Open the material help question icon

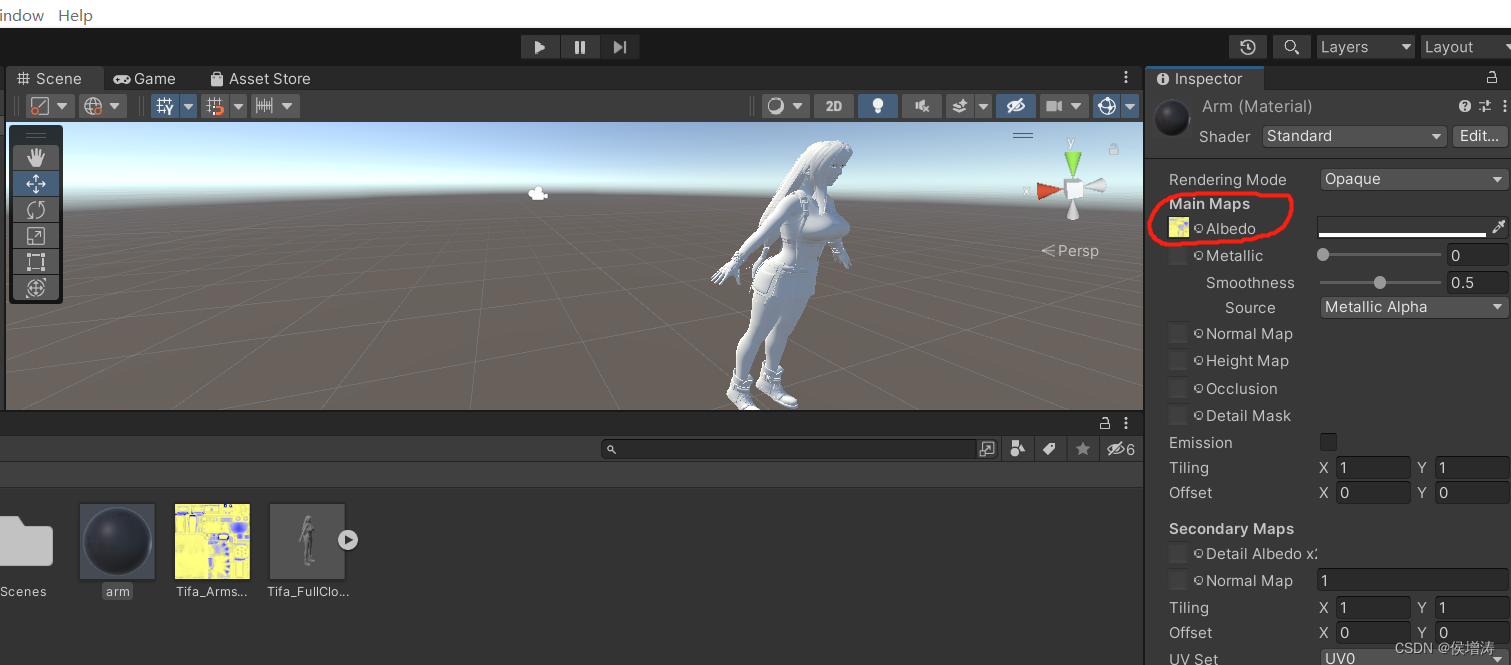point(1465,106)
